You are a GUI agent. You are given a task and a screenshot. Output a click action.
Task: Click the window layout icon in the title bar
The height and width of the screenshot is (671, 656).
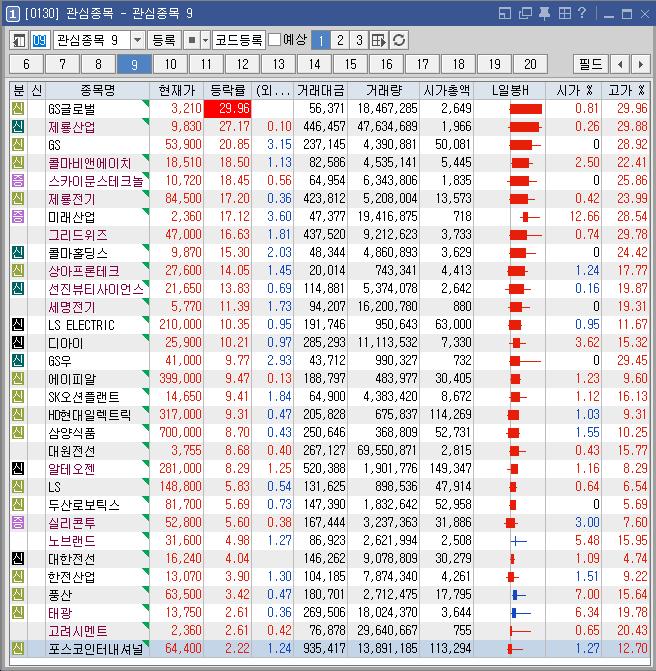pos(505,13)
